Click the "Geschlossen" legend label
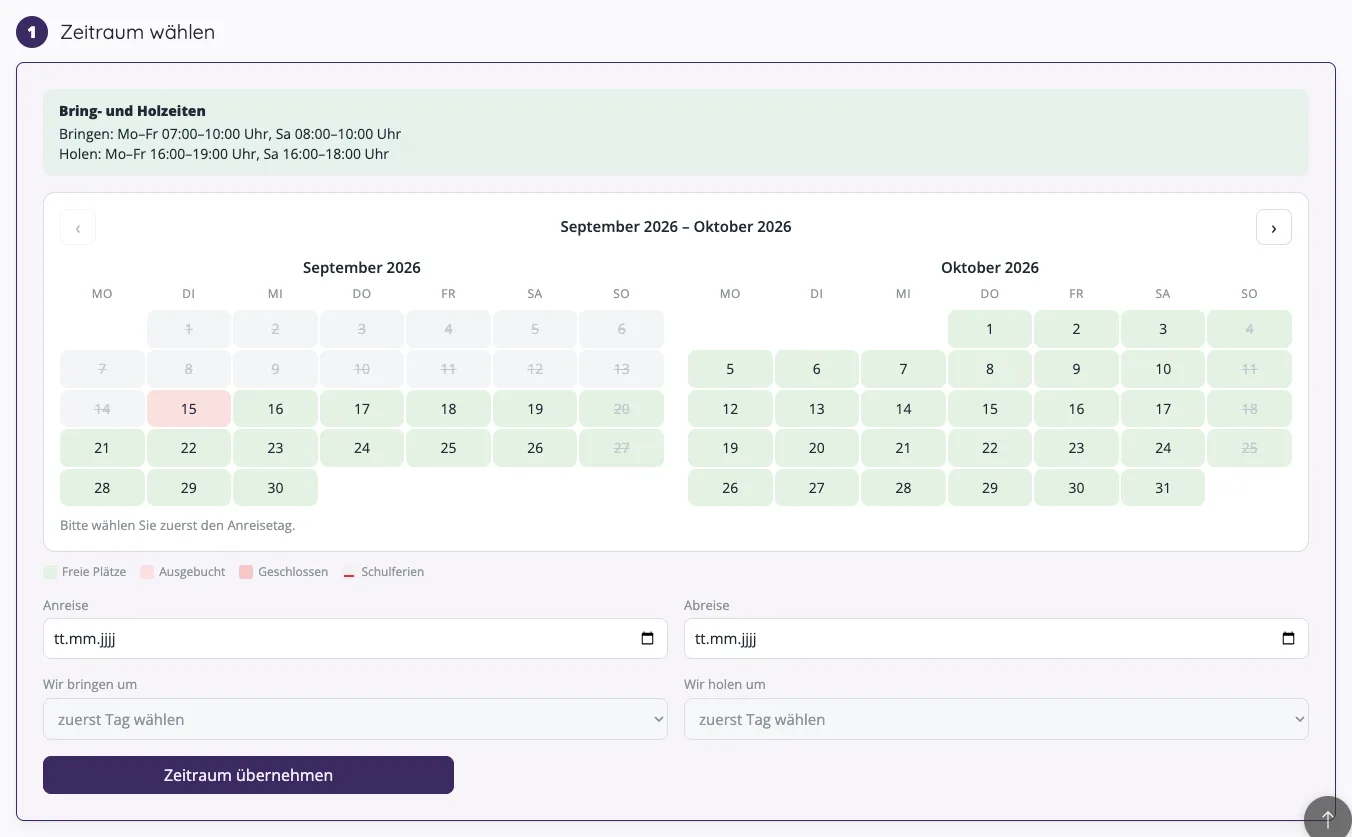Image resolution: width=1352 pixels, height=837 pixels. coord(293,572)
